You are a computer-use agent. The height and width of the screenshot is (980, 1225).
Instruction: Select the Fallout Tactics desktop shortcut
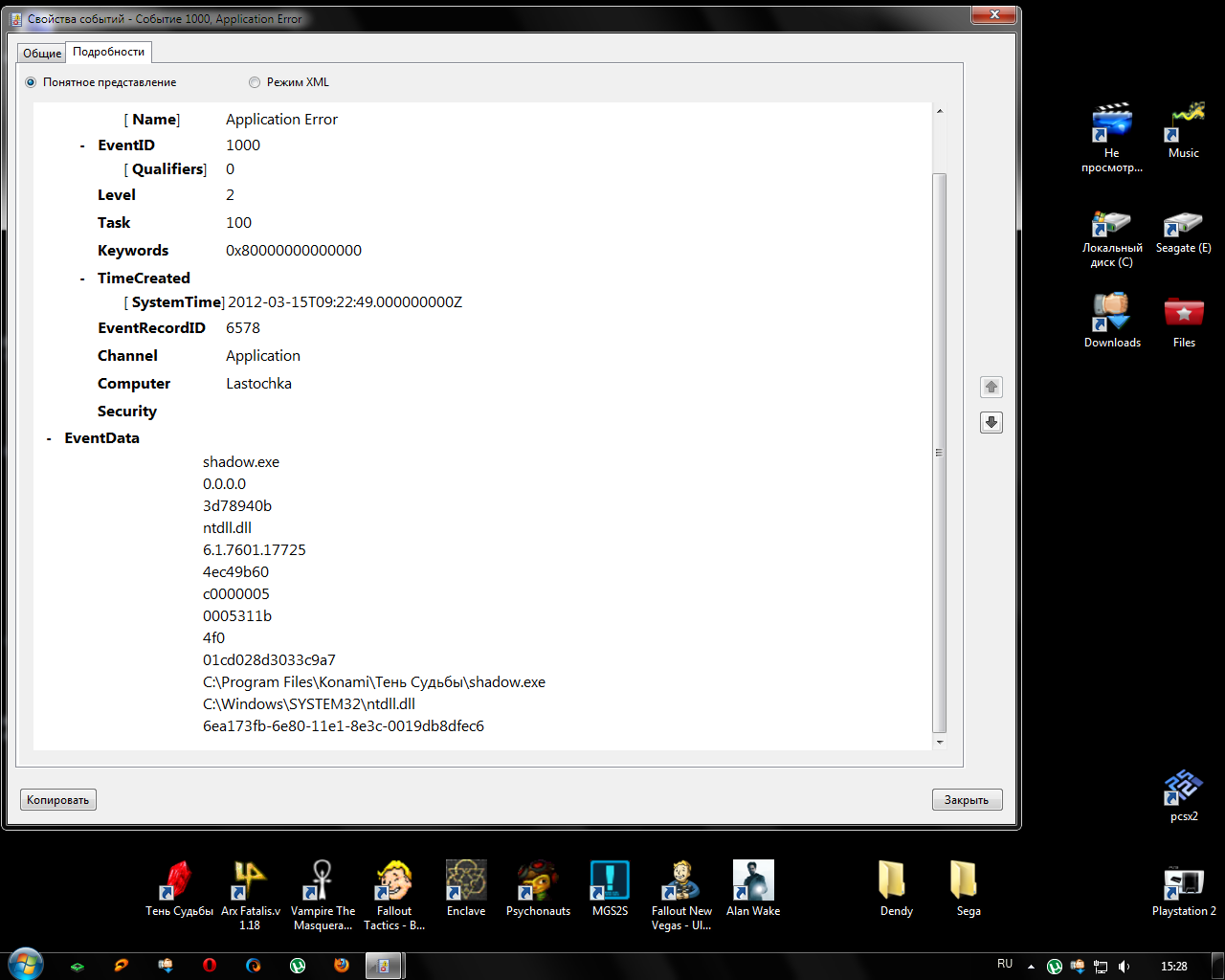[x=394, y=895]
